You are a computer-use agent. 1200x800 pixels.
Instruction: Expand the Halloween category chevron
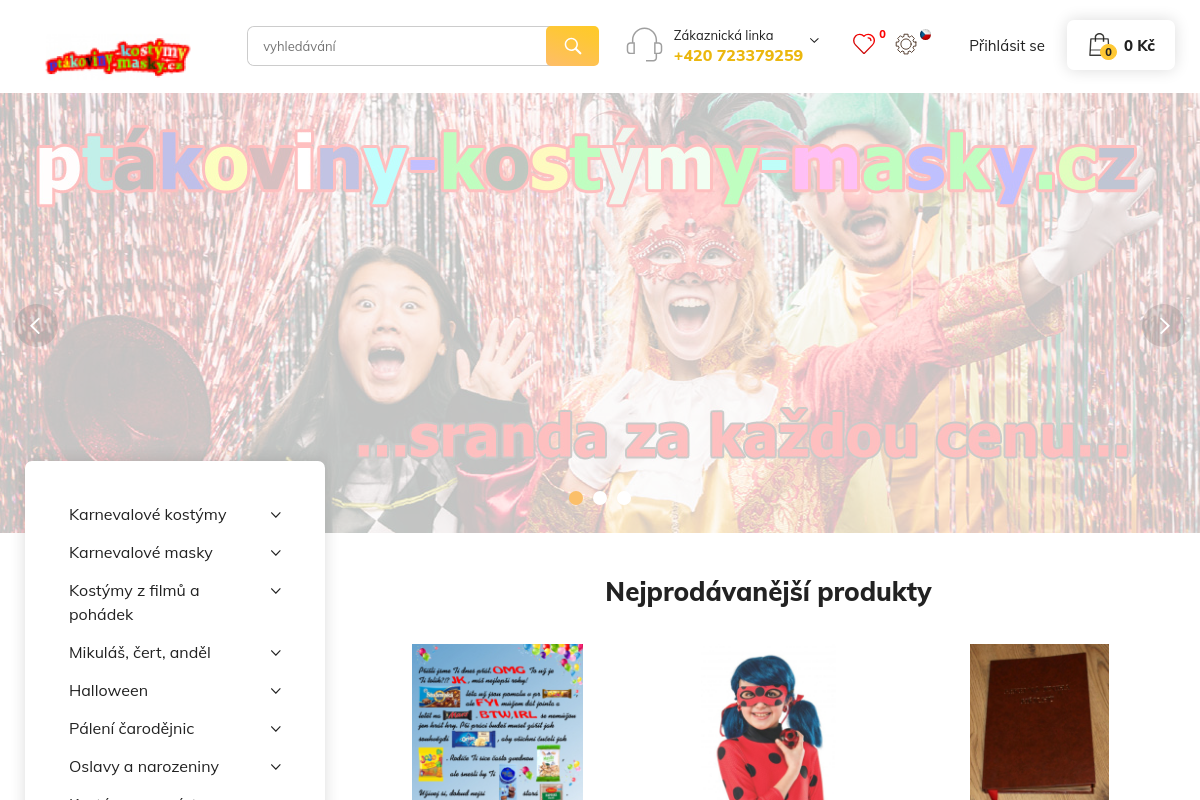click(276, 691)
